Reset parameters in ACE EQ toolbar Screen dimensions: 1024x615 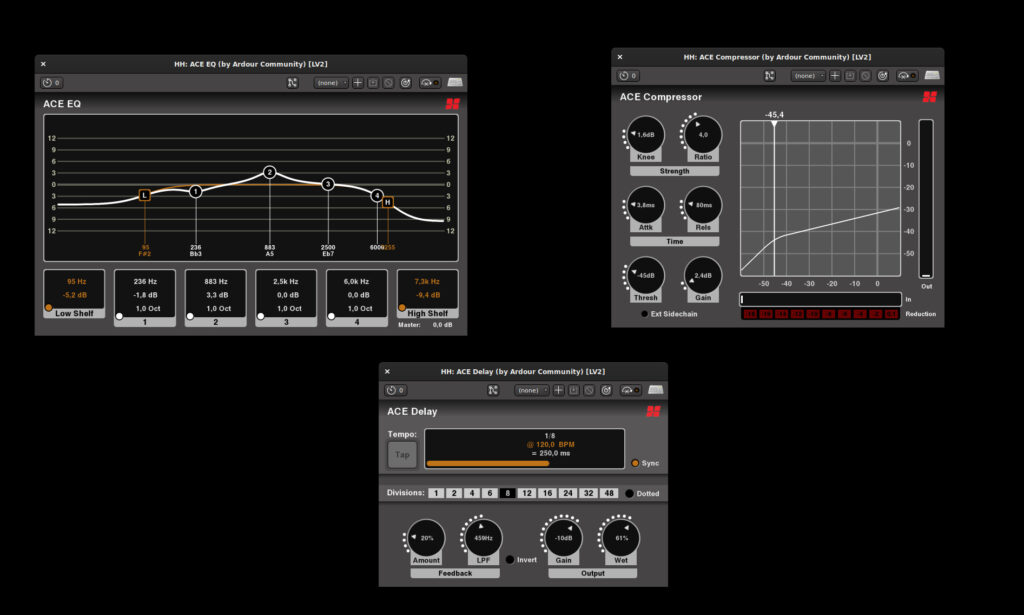406,83
